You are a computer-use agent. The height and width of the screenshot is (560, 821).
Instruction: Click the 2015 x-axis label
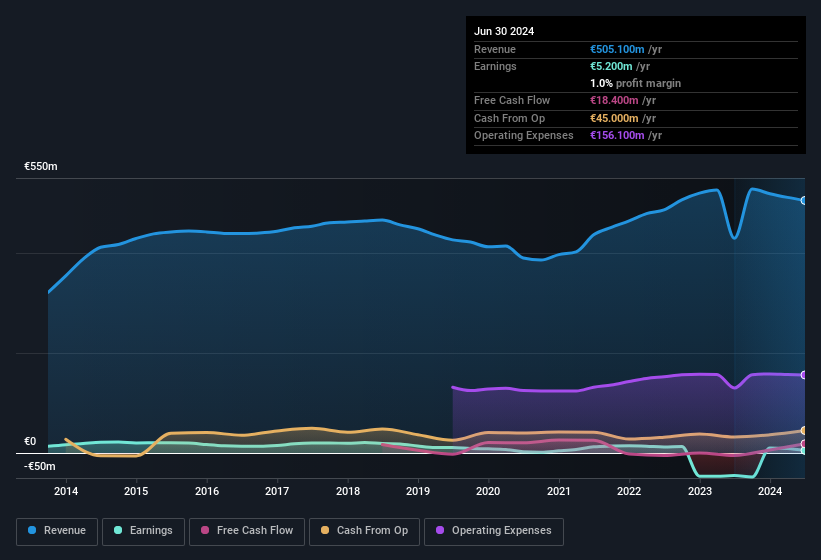(136, 491)
